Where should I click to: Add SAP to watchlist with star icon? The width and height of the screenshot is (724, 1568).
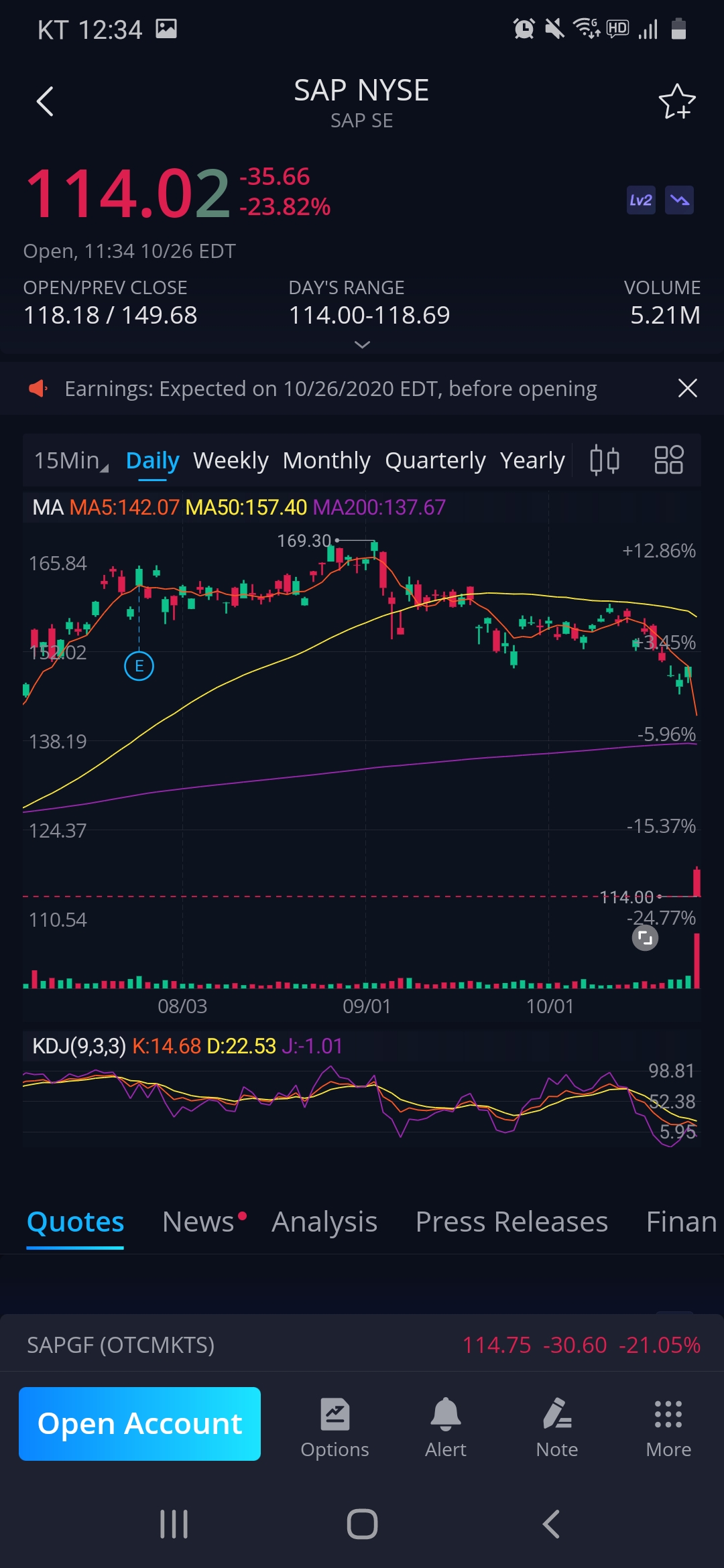[676, 102]
